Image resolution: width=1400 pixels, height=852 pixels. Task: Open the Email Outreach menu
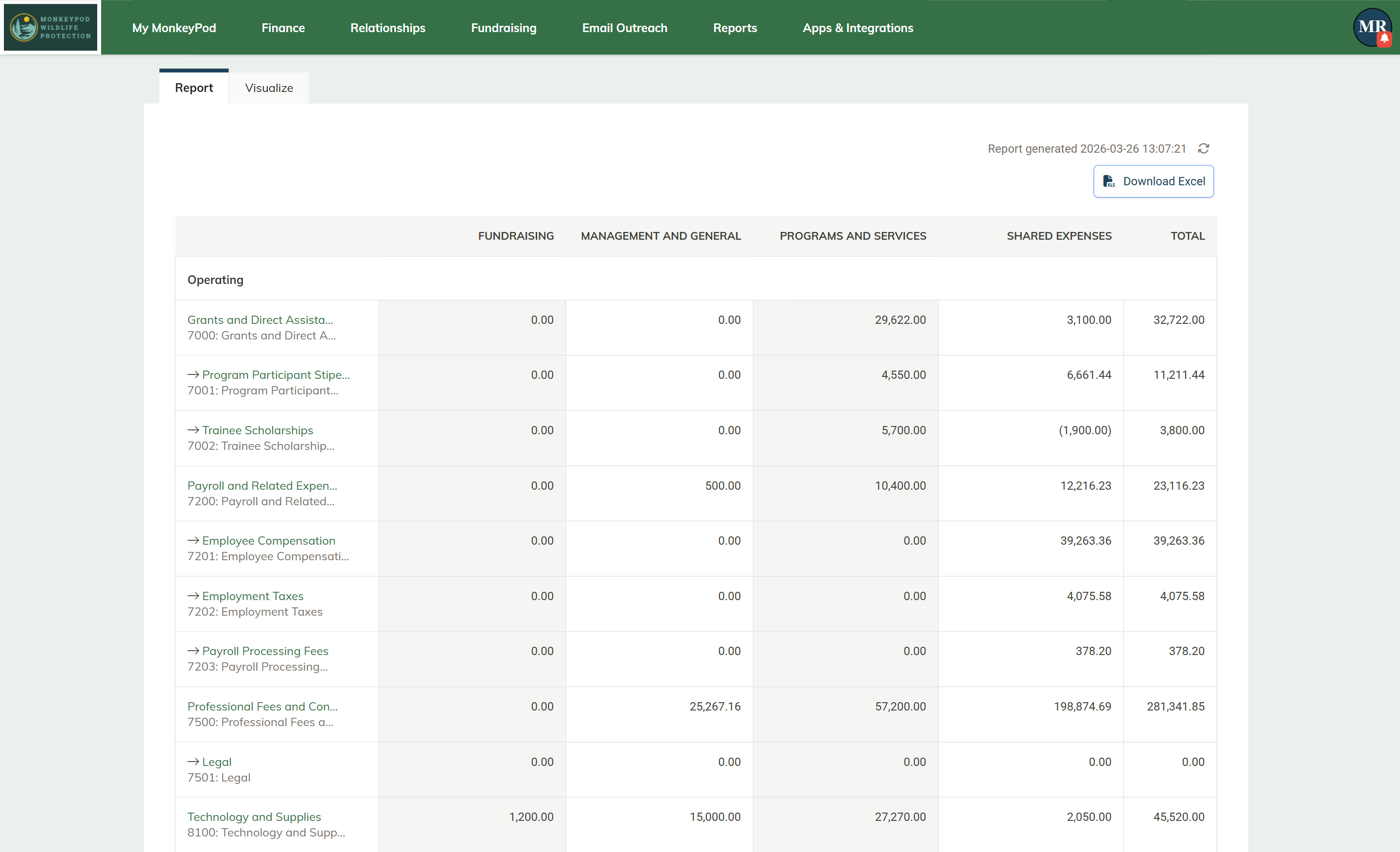click(625, 28)
